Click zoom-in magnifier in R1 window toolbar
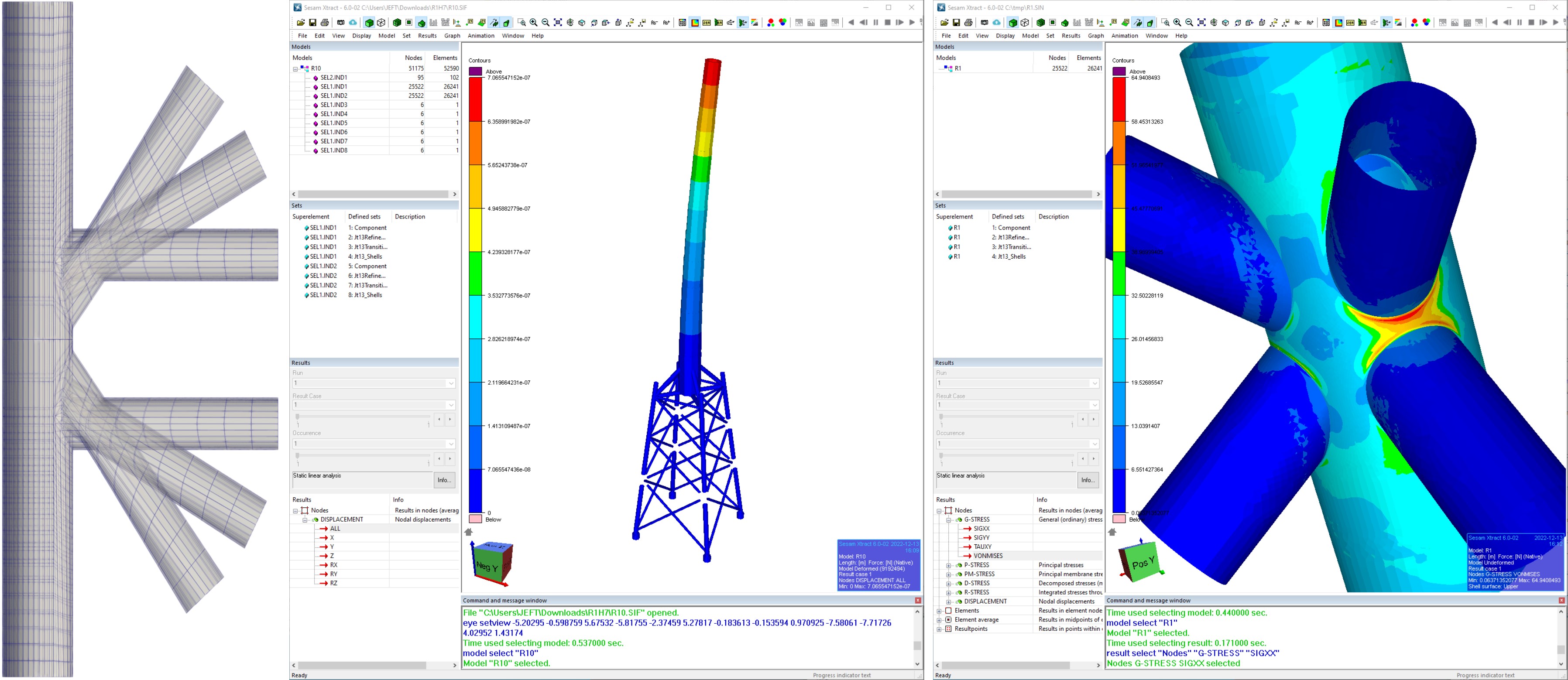The image size is (1568, 680). (x=1177, y=23)
